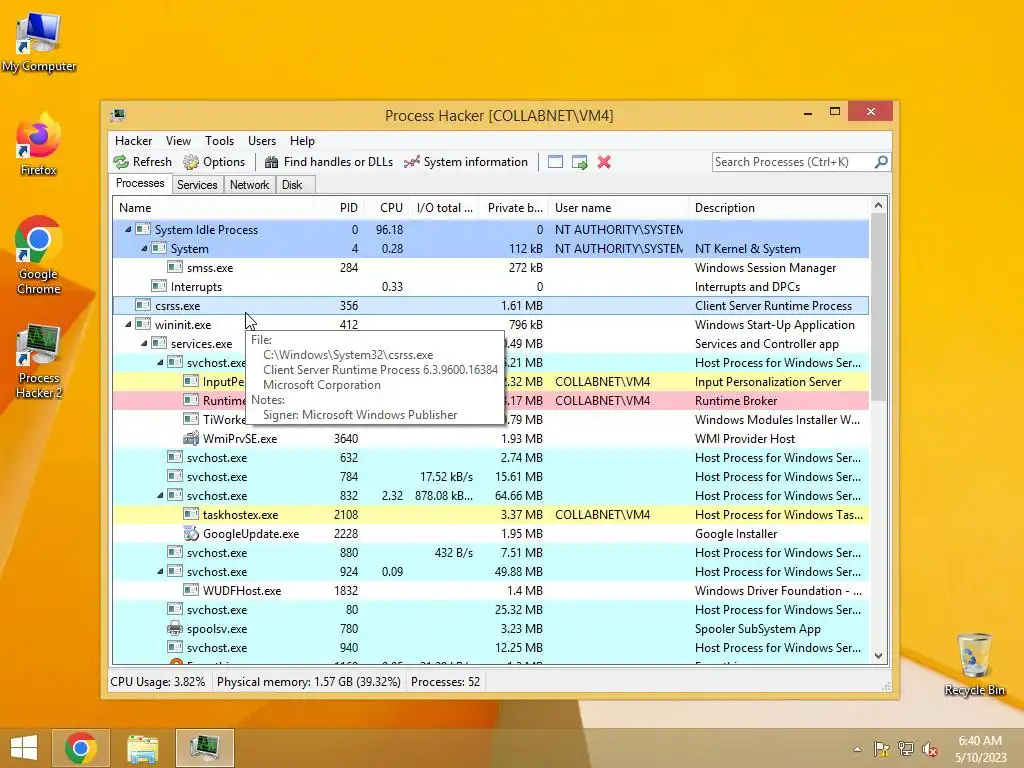Click WmiPrvSE.exe process icon
This screenshot has width=1024, height=768.
[x=191, y=438]
